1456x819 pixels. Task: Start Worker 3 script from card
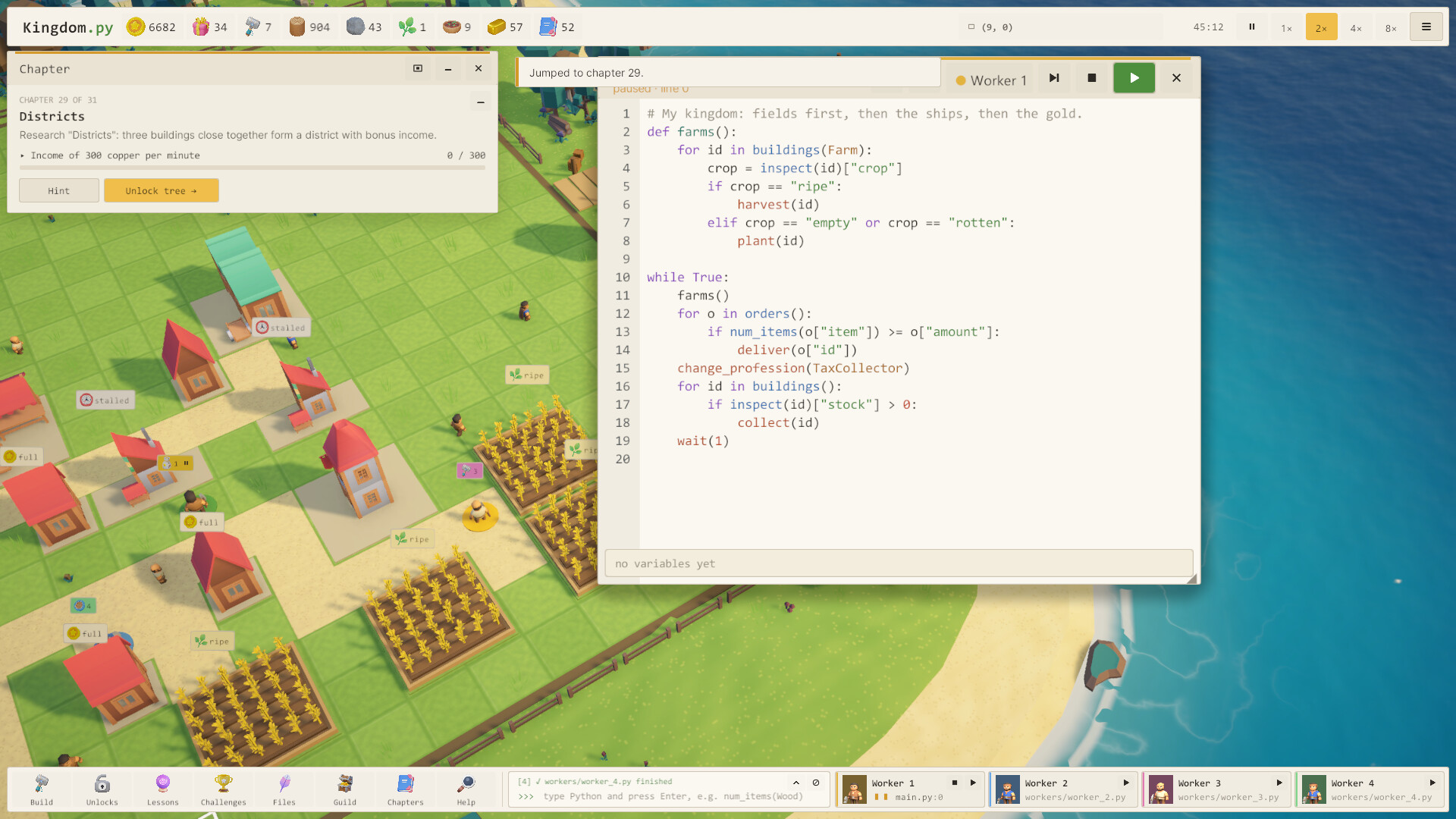click(1279, 783)
